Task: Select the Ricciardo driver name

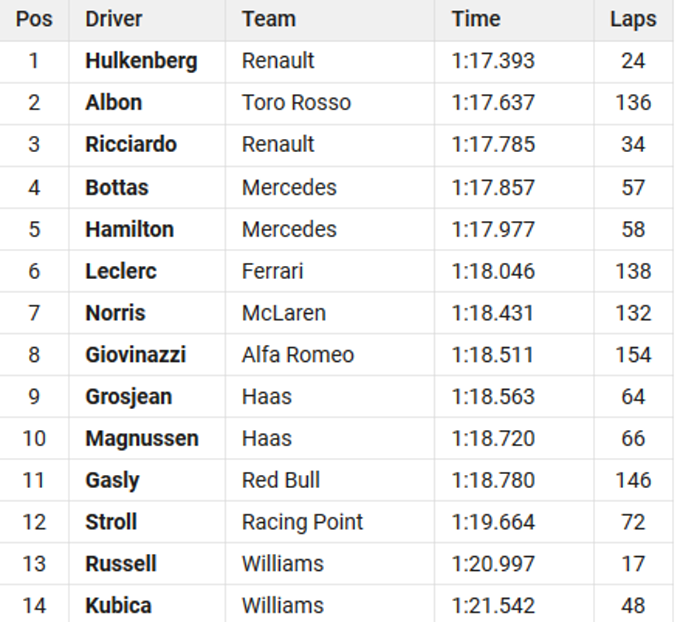Action: pos(131,145)
